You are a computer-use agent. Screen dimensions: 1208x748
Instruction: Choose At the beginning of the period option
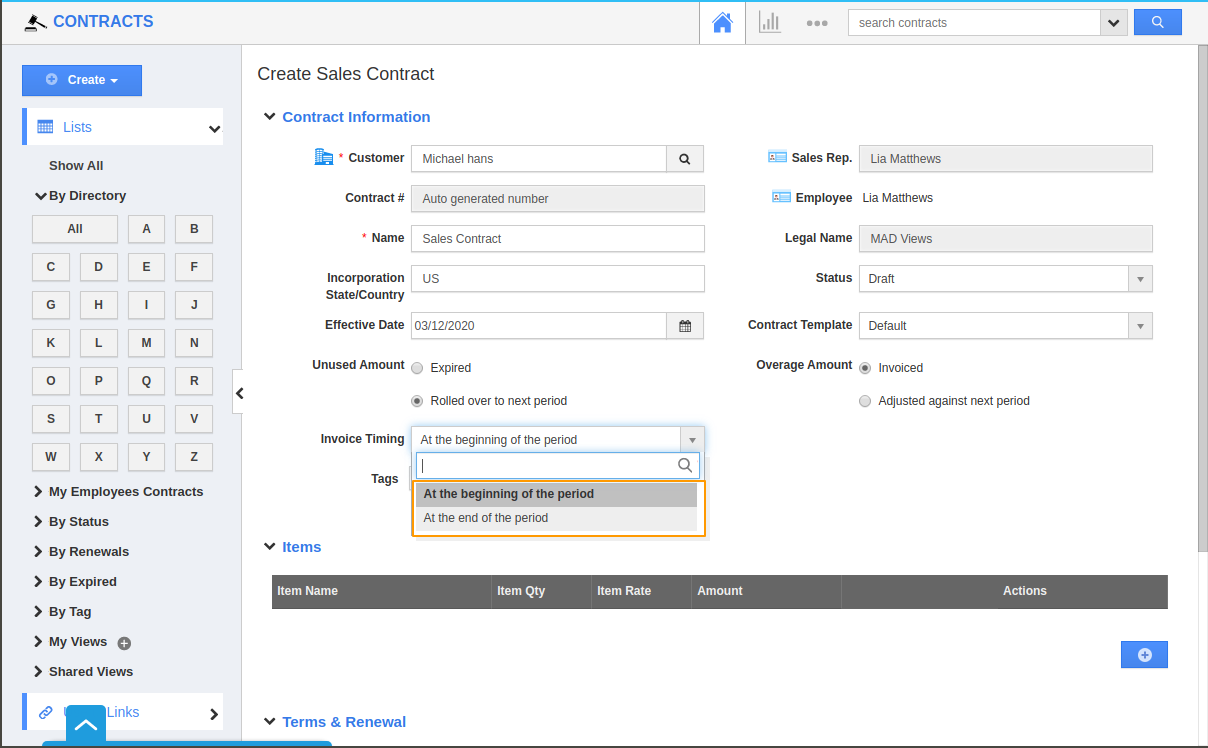556,494
